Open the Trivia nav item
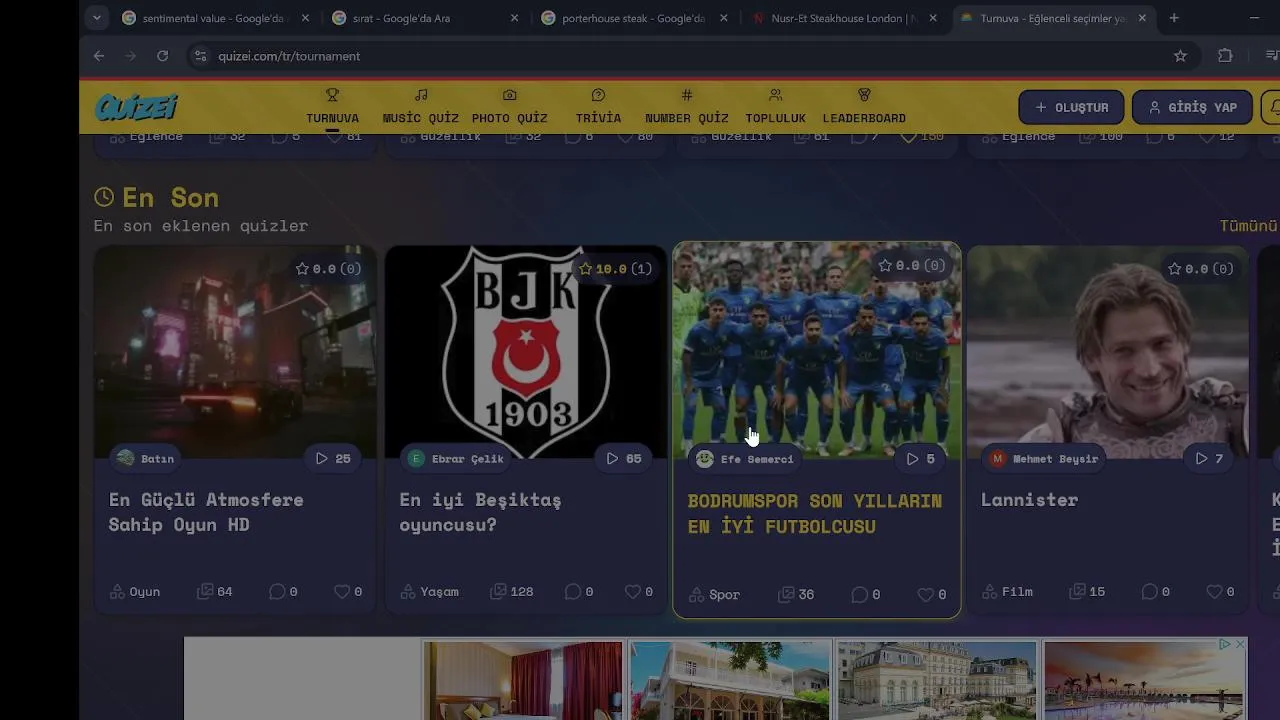 (x=598, y=107)
